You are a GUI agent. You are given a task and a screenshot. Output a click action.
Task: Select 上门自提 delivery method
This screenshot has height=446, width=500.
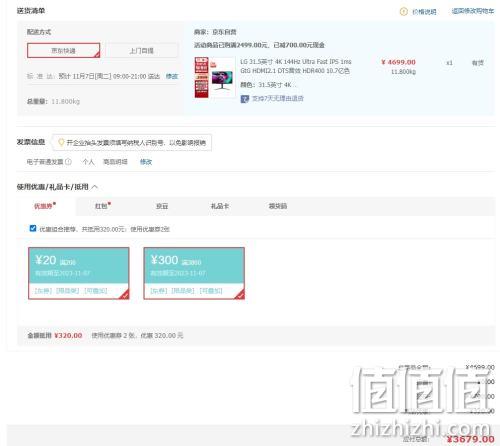pyautogui.click(x=141, y=51)
